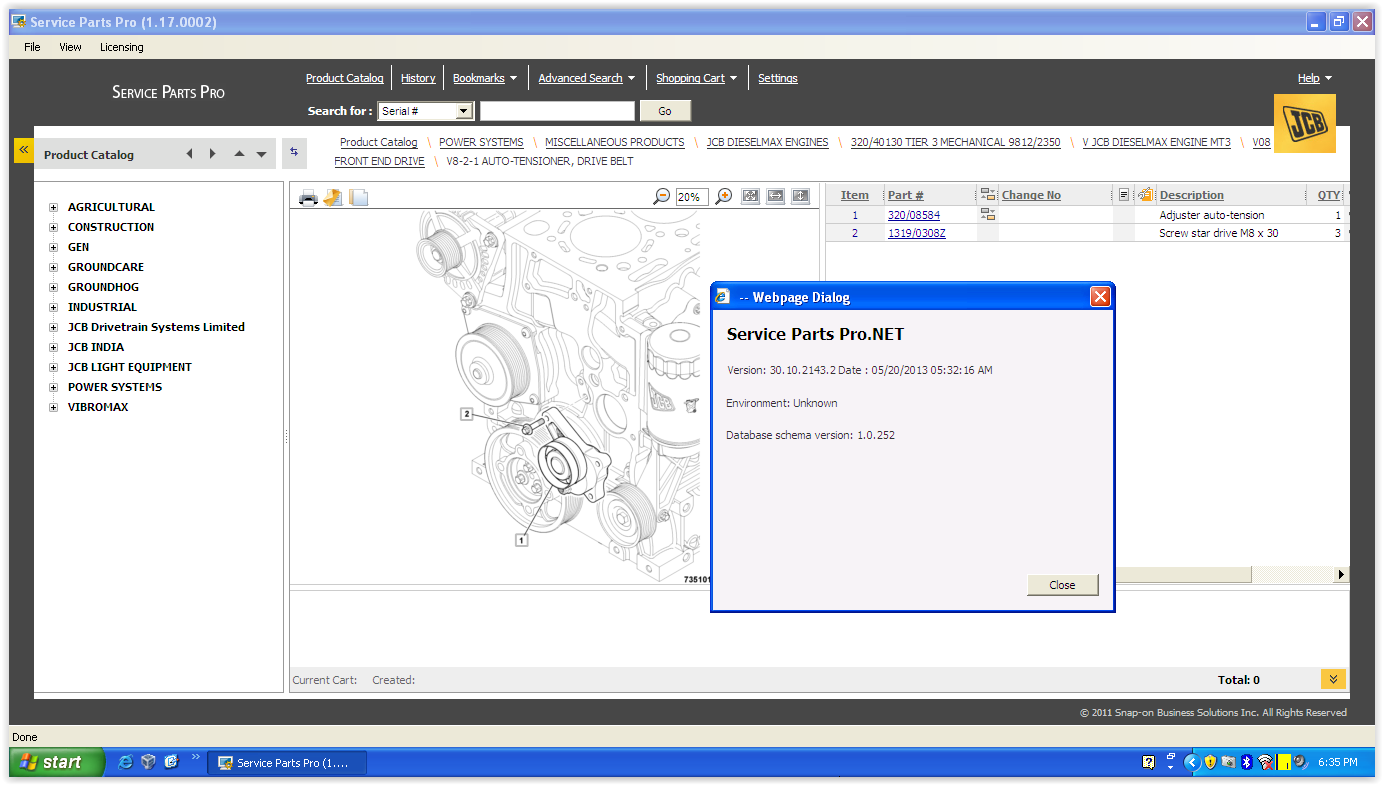Click the blank page icon in diagram toolbar
Viewport: 1383px width, 785px height.
pyautogui.click(x=358, y=197)
